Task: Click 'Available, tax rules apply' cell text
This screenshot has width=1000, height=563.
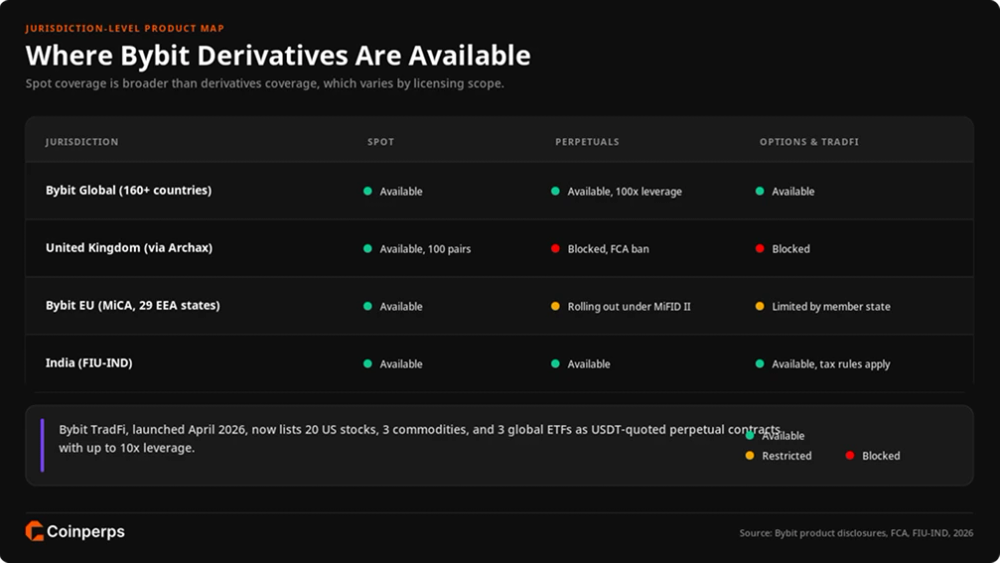Action: click(831, 364)
